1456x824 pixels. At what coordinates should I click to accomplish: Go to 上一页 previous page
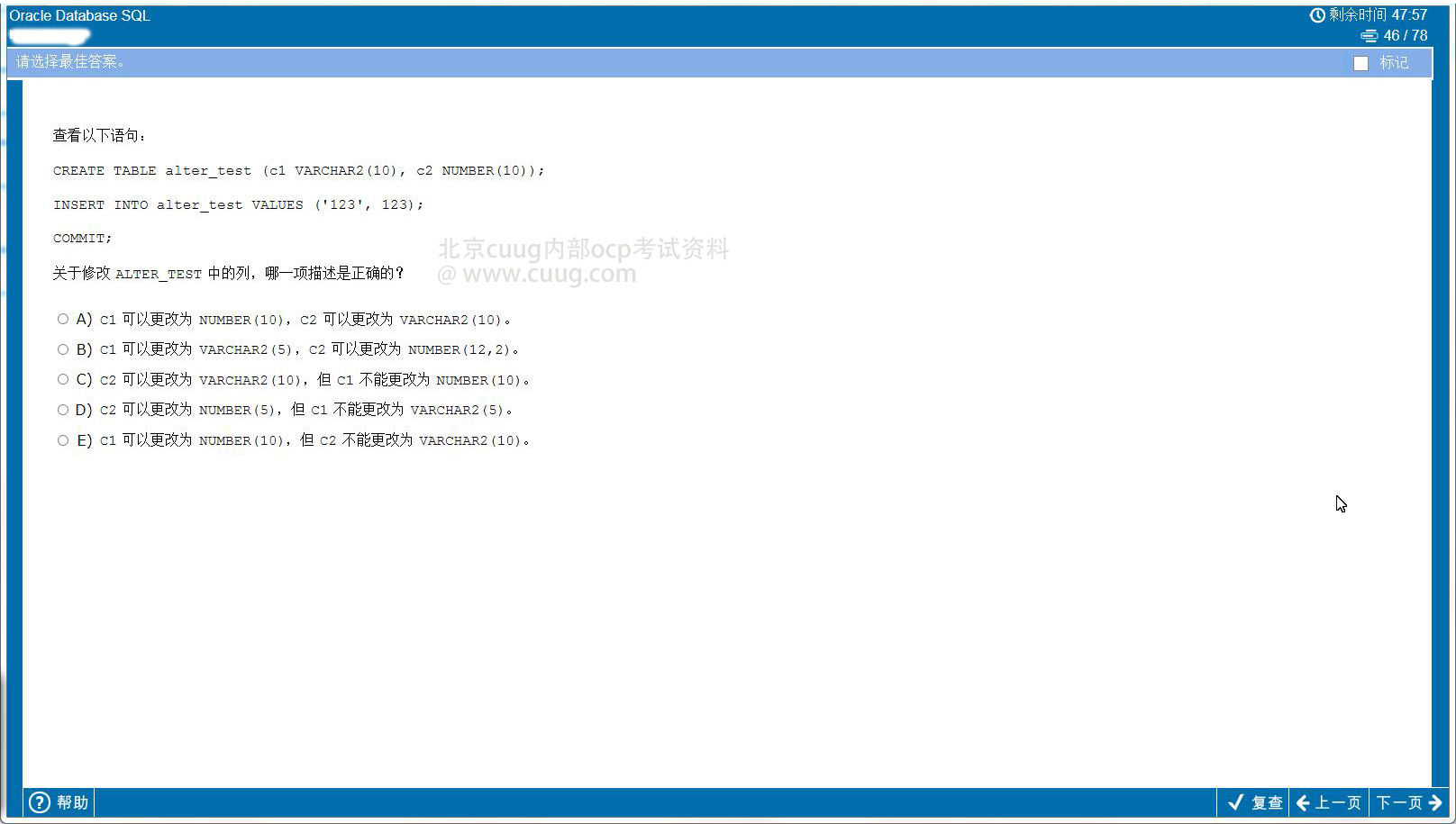pyautogui.click(x=1329, y=802)
